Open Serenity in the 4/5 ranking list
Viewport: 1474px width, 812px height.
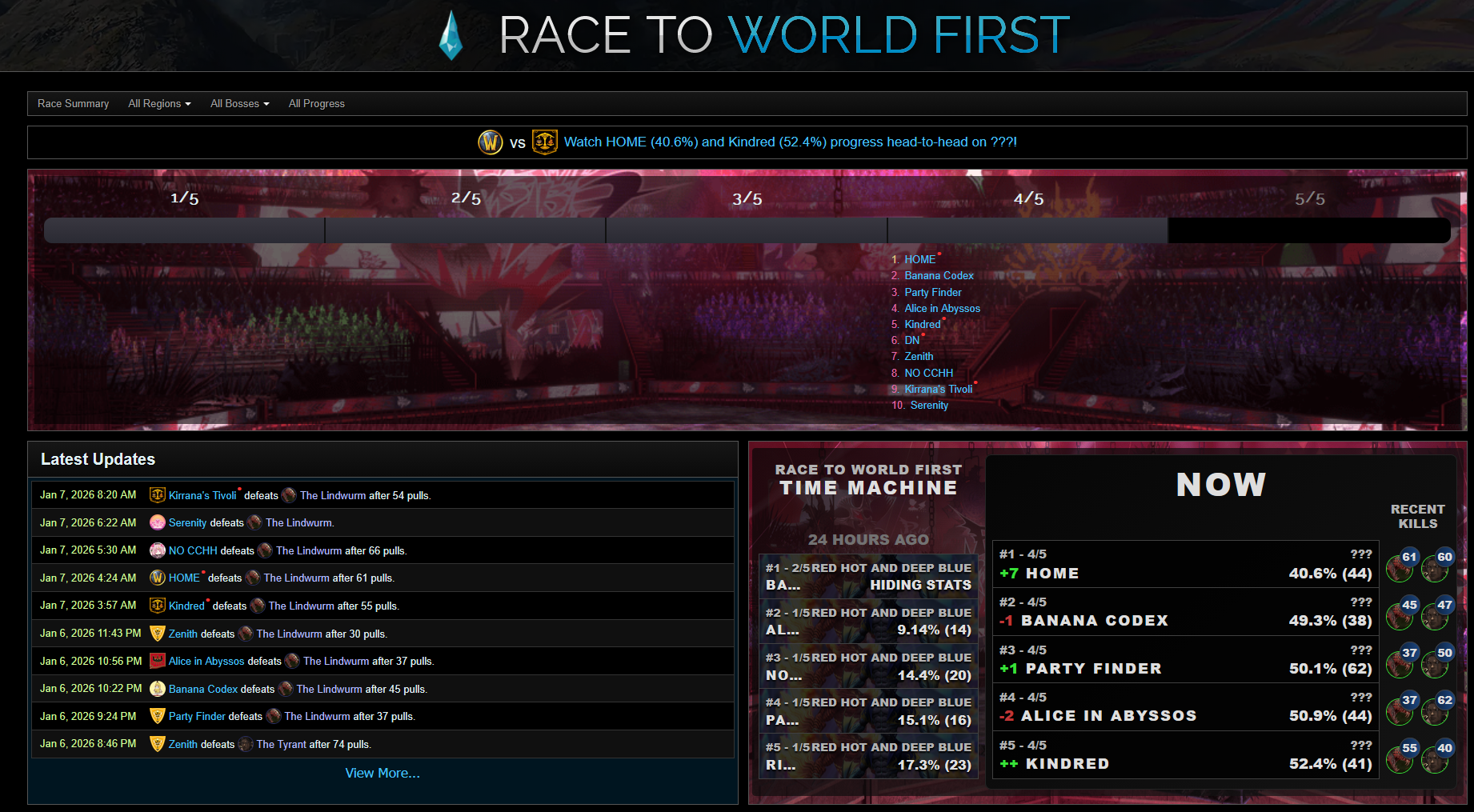click(929, 406)
